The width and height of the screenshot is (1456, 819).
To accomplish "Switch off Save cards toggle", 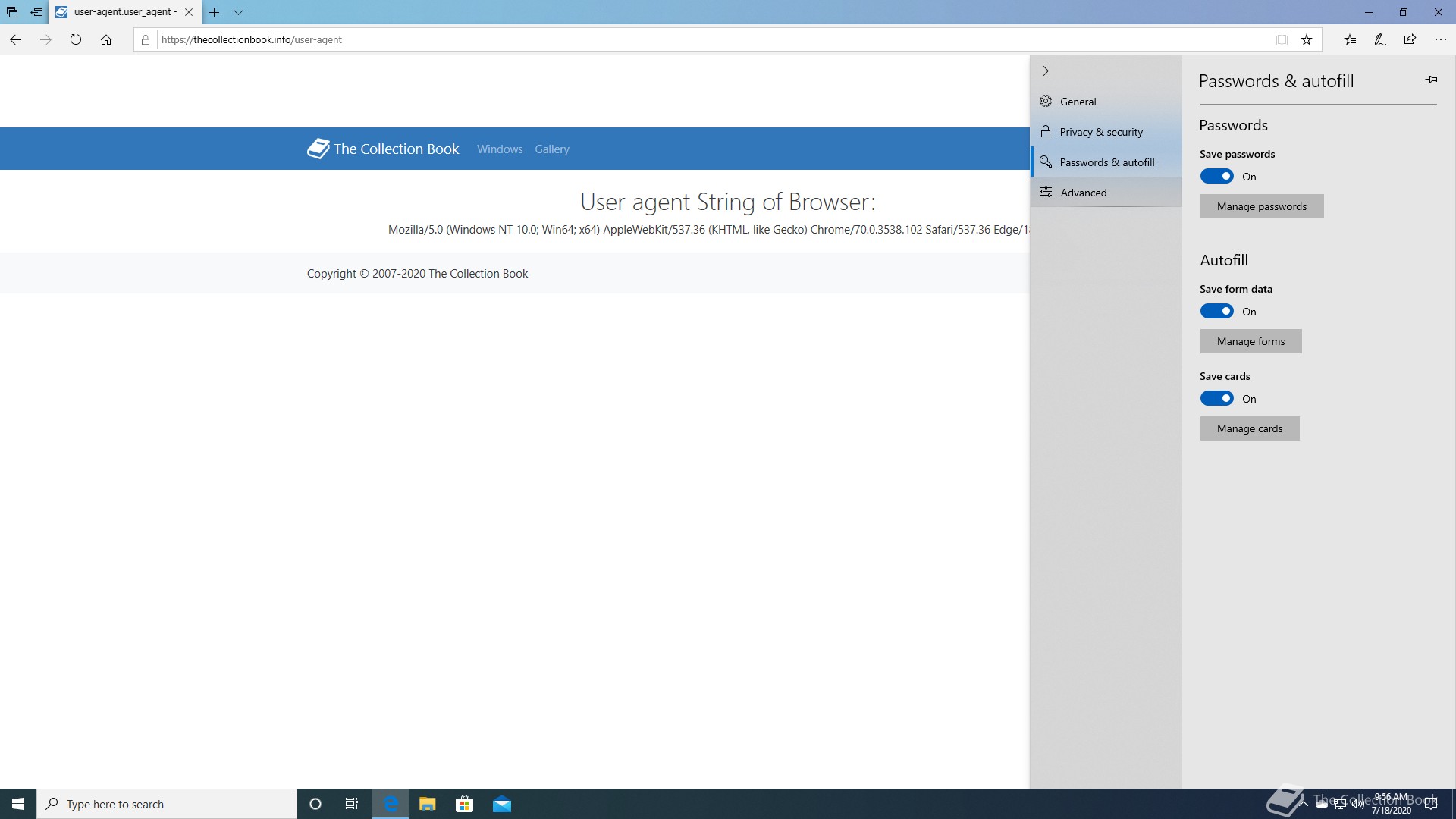I will click(1216, 399).
